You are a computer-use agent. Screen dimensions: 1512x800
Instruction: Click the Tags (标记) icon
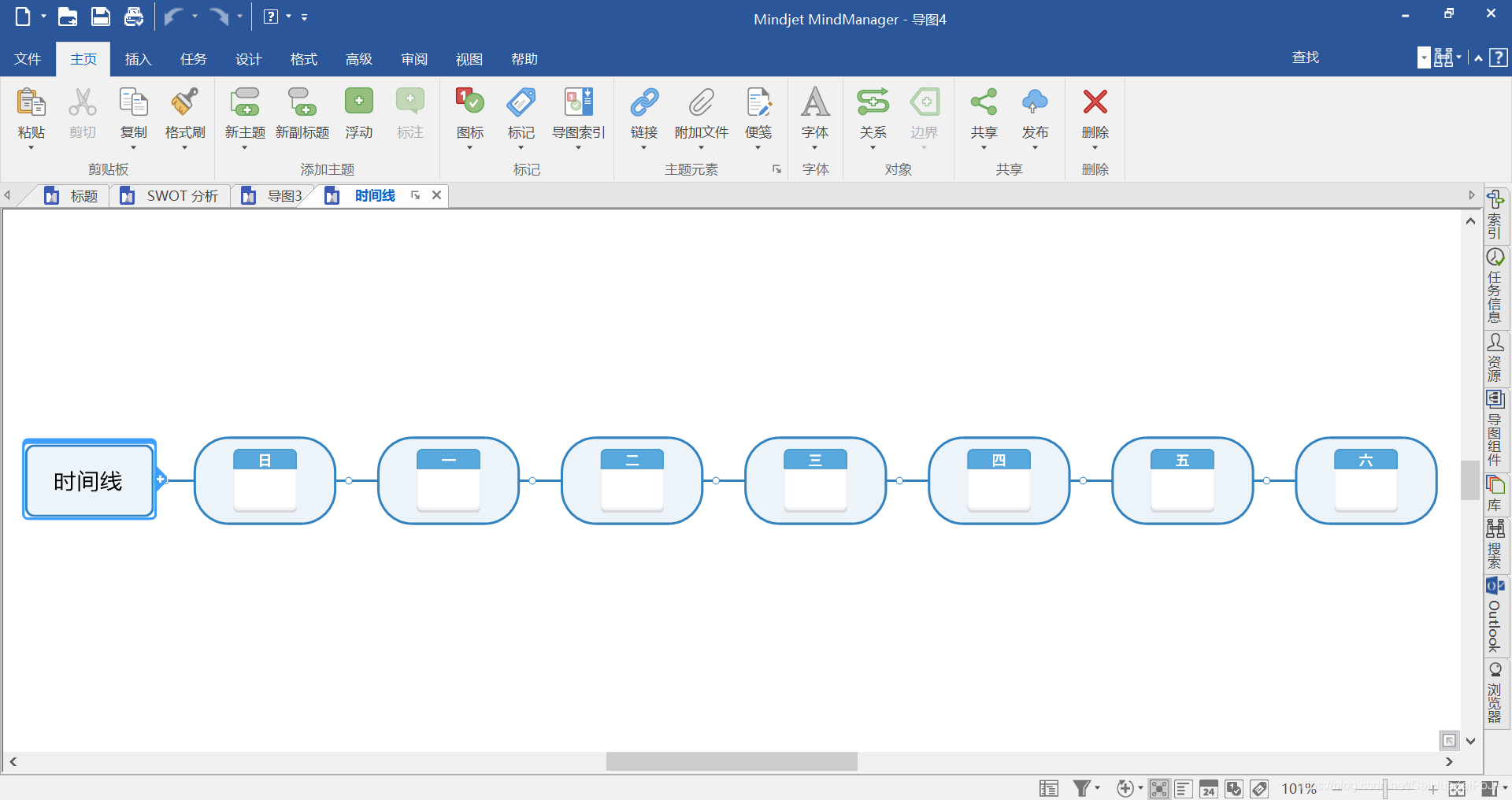point(521,102)
